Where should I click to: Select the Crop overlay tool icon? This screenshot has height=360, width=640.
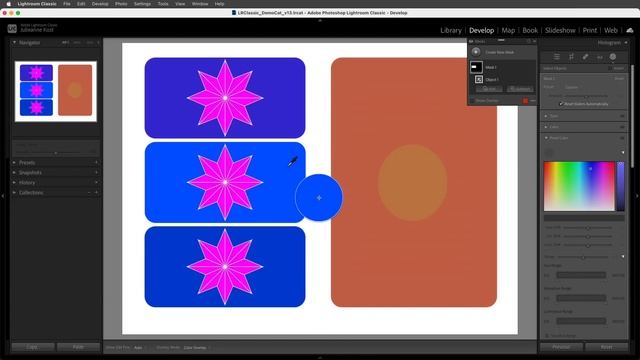tap(571, 57)
